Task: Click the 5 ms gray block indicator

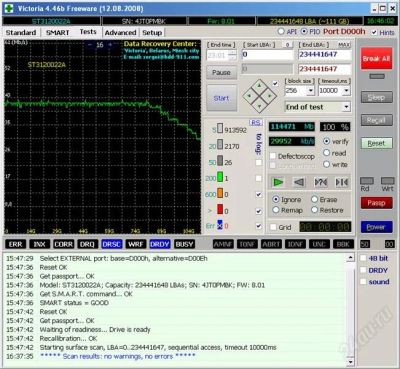Action: tap(220, 128)
